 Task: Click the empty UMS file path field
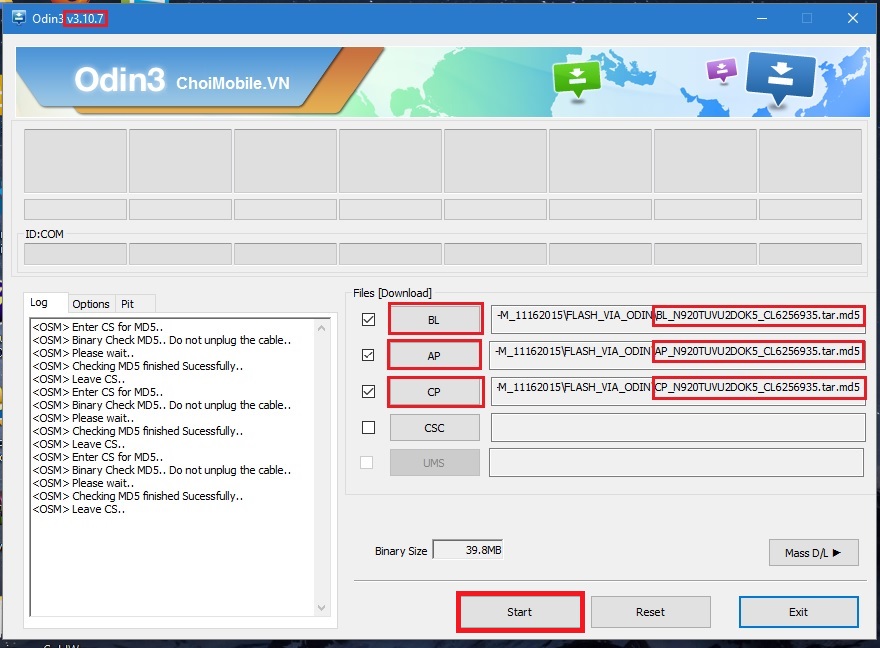pos(676,463)
